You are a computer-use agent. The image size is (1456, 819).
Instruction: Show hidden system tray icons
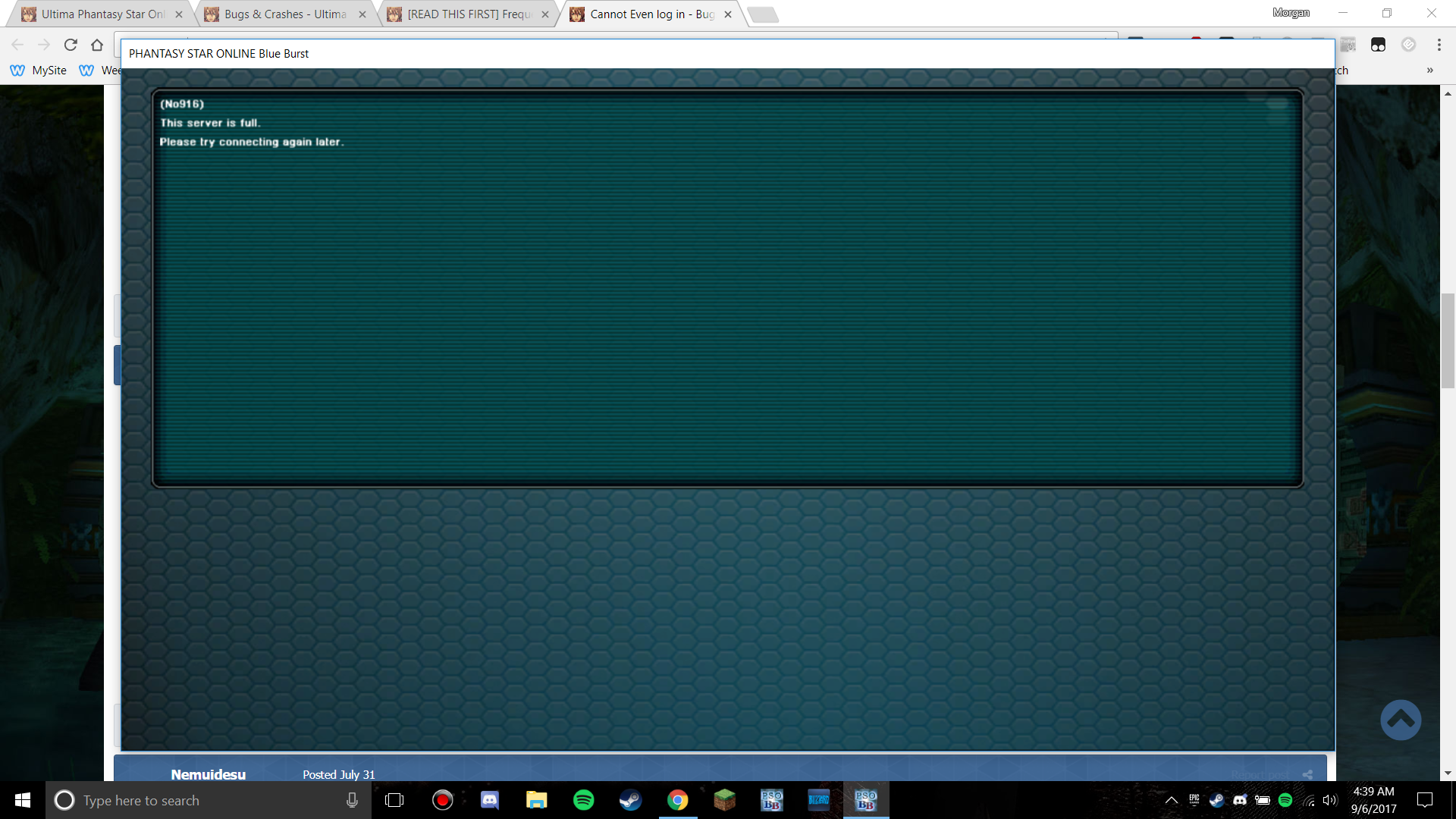coord(1172,800)
